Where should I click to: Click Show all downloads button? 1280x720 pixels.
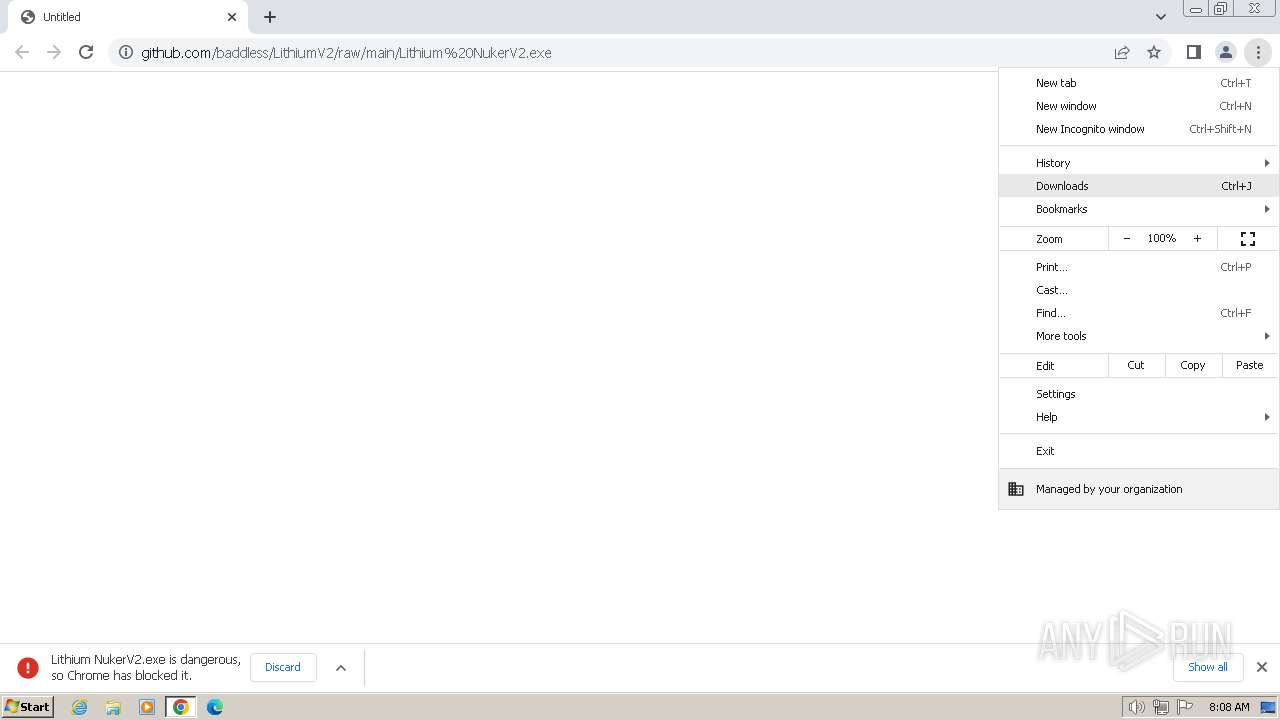tap(1208, 667)
